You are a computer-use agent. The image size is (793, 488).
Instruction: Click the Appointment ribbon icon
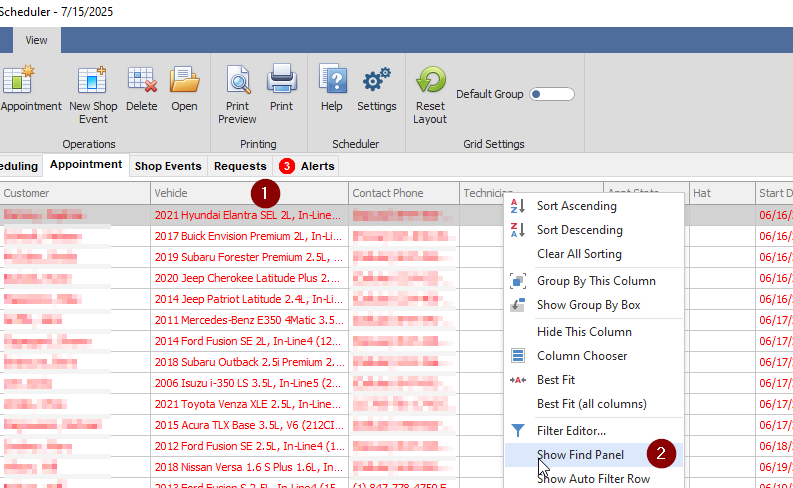pos(19,80)
